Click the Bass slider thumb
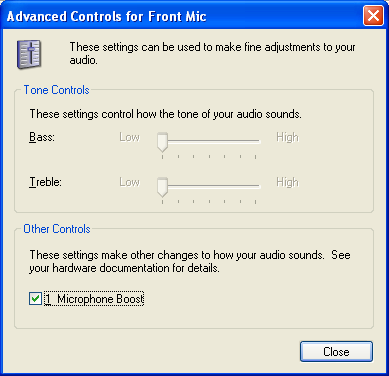The height and width of the screenshot is (376, 389). 162,142
